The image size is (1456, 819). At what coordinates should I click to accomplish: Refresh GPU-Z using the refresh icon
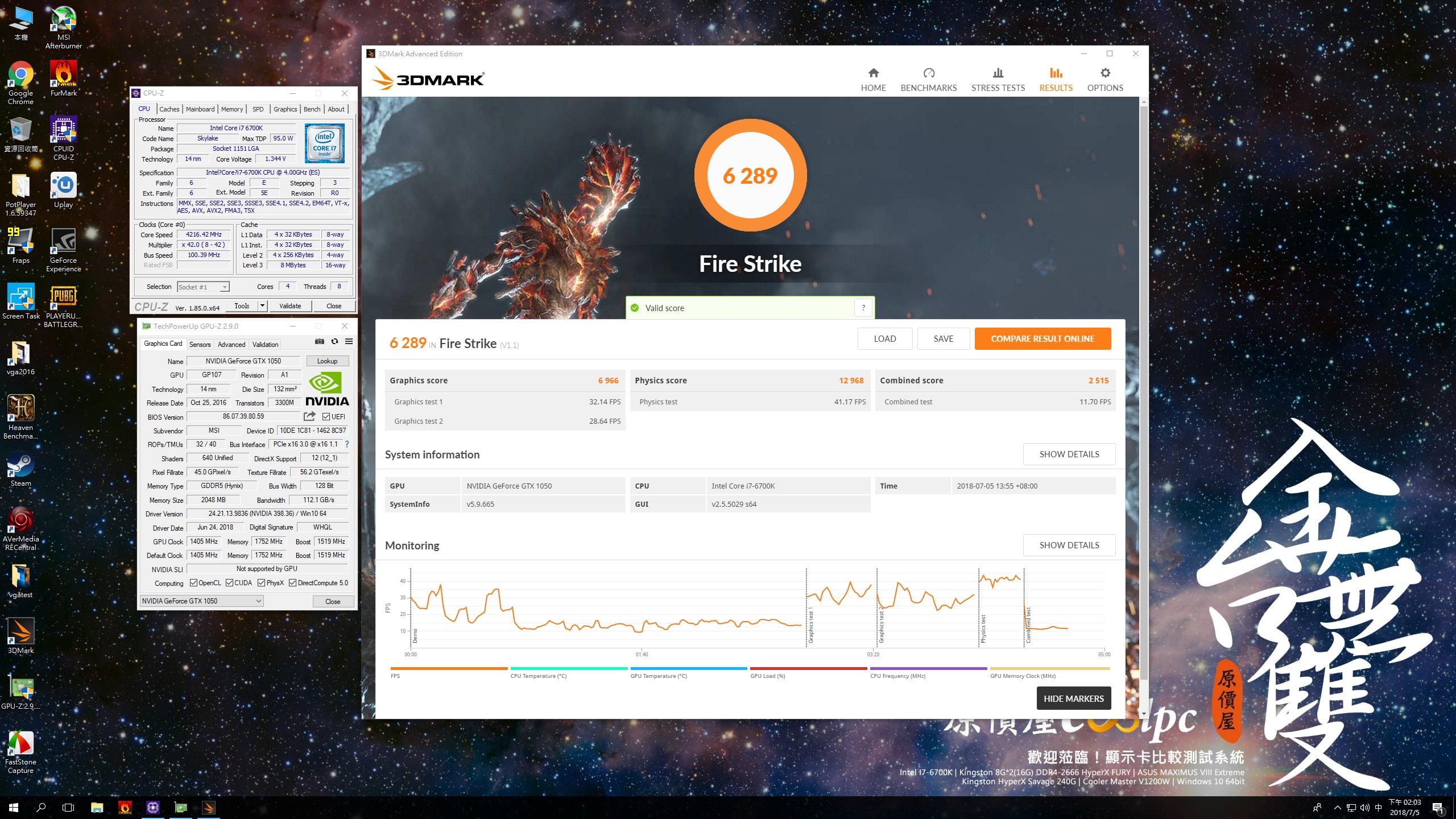pyautogui.click(x=334, y=341)
